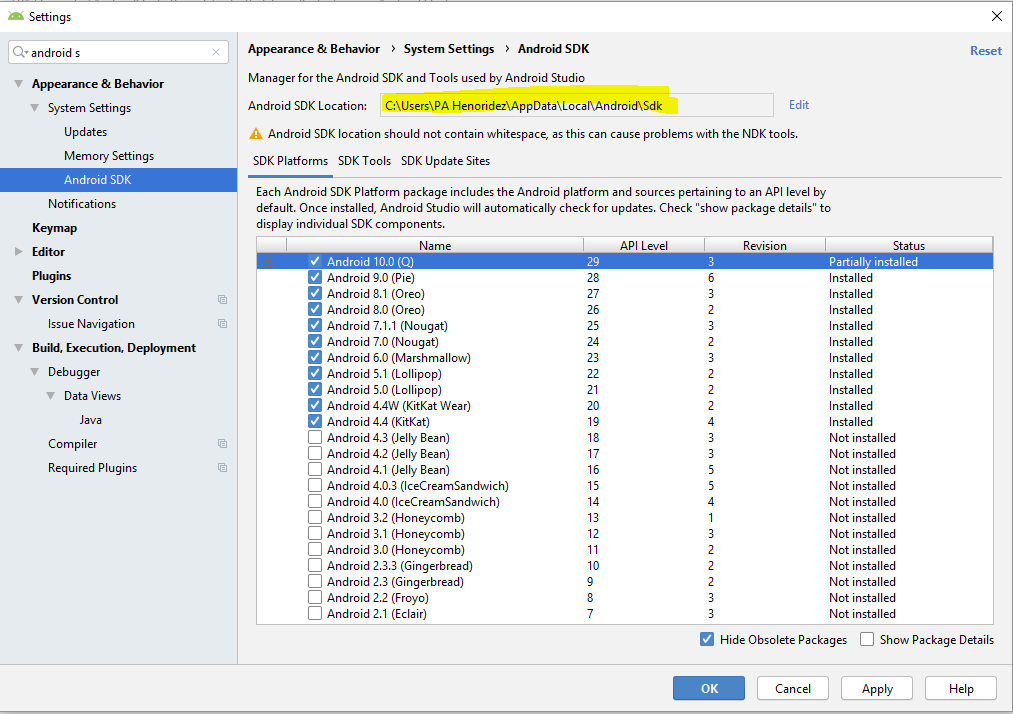1013x714 pixels.
Task: Check the Android 4.3 (Jelly Bean) checkbox
Action: [315, 438]
